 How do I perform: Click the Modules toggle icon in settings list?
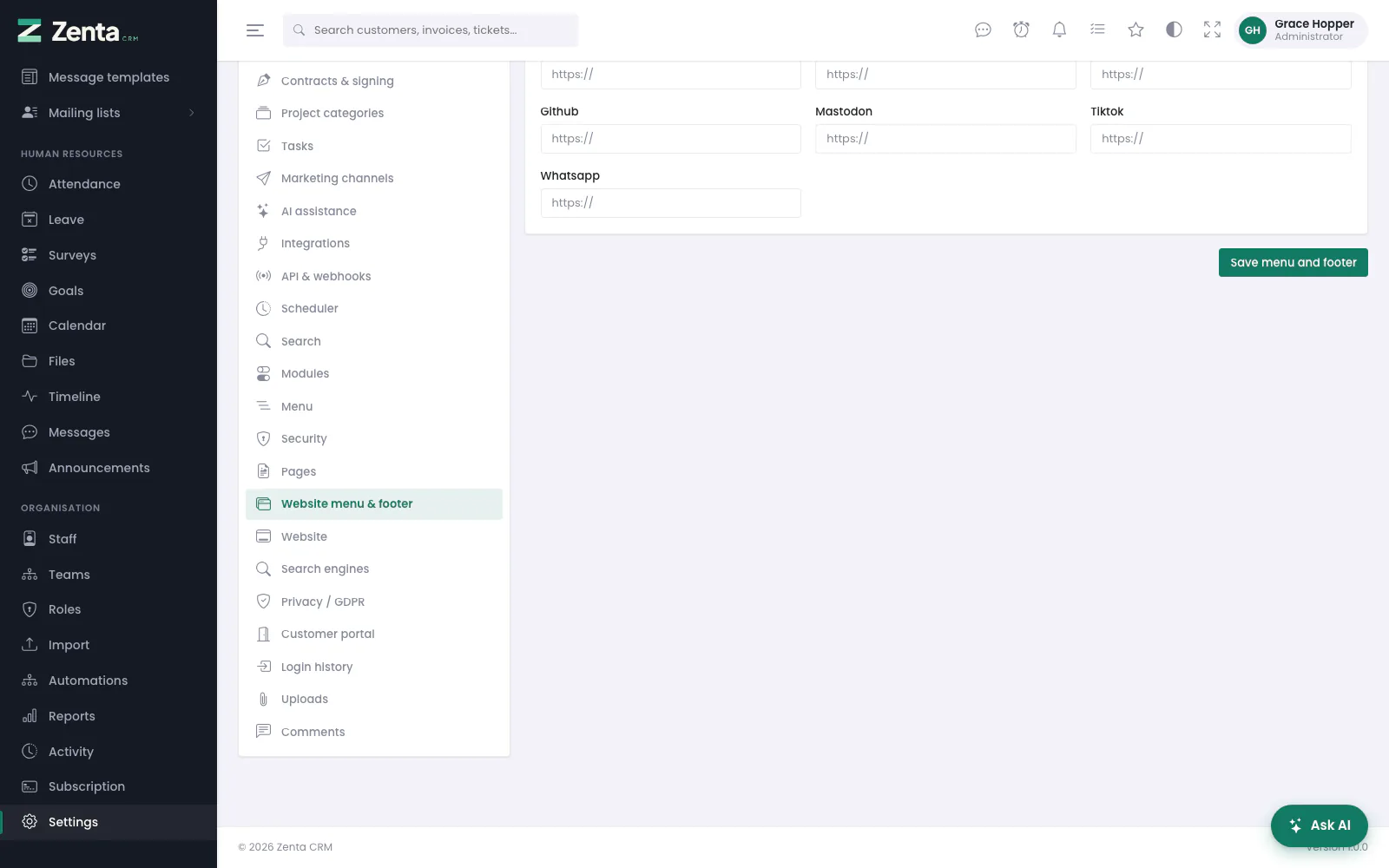pos(263,373)
